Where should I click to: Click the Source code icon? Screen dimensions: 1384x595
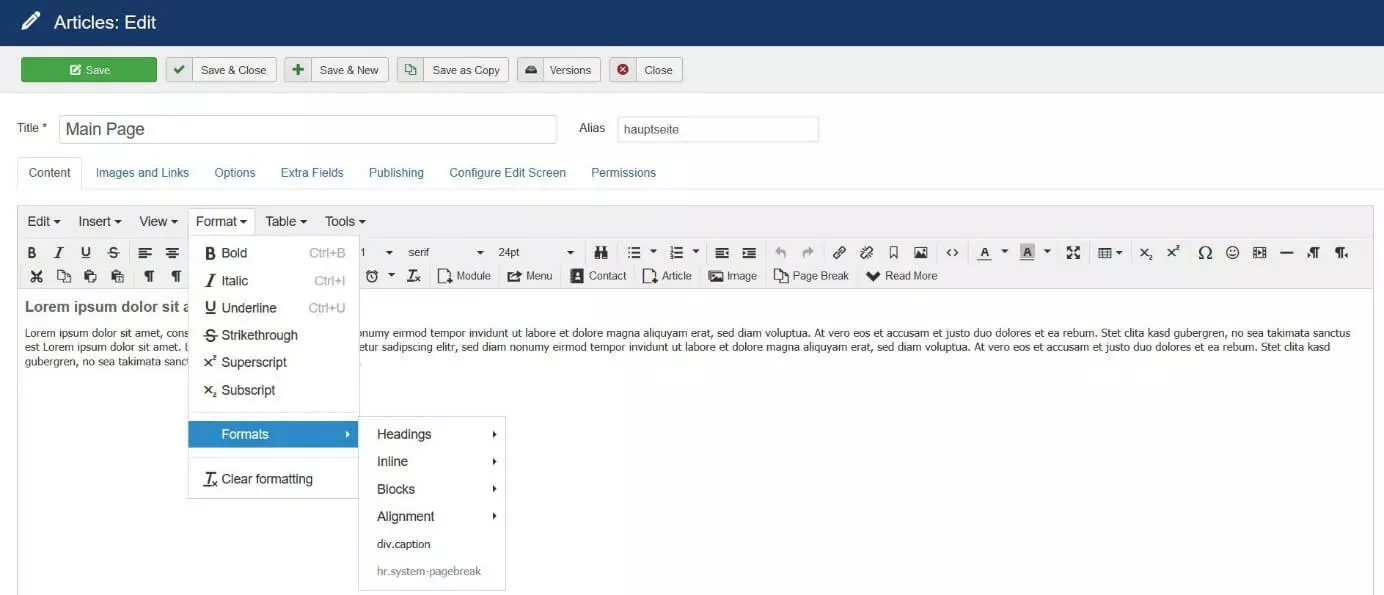[x=952, y=253]
